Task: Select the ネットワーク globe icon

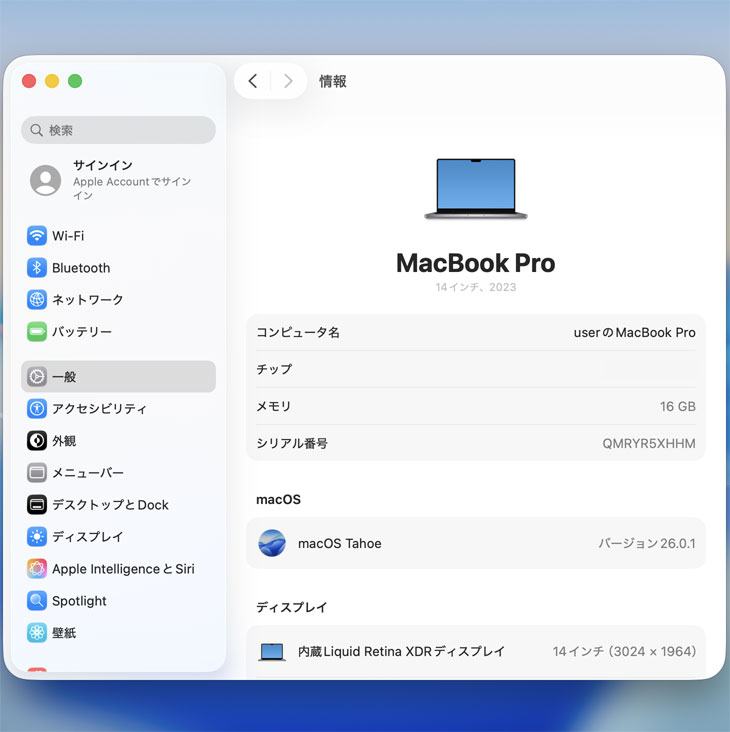Action: pyautogui.click(x=37, y=300)
